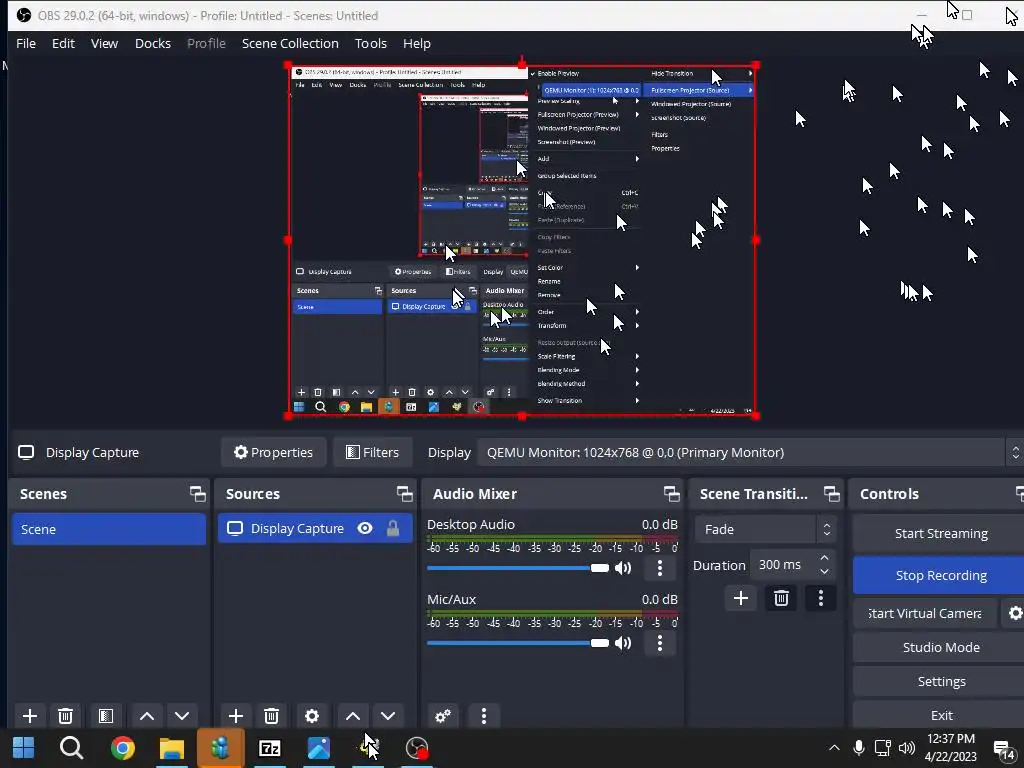Pop out the Sources dock

tap(405, 494)
